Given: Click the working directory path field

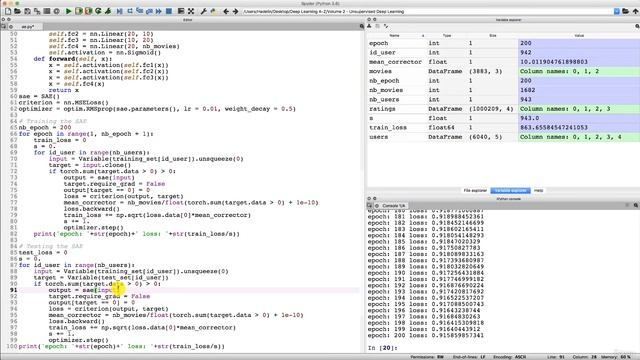Looking at the screenshot, I should (428, 11).
